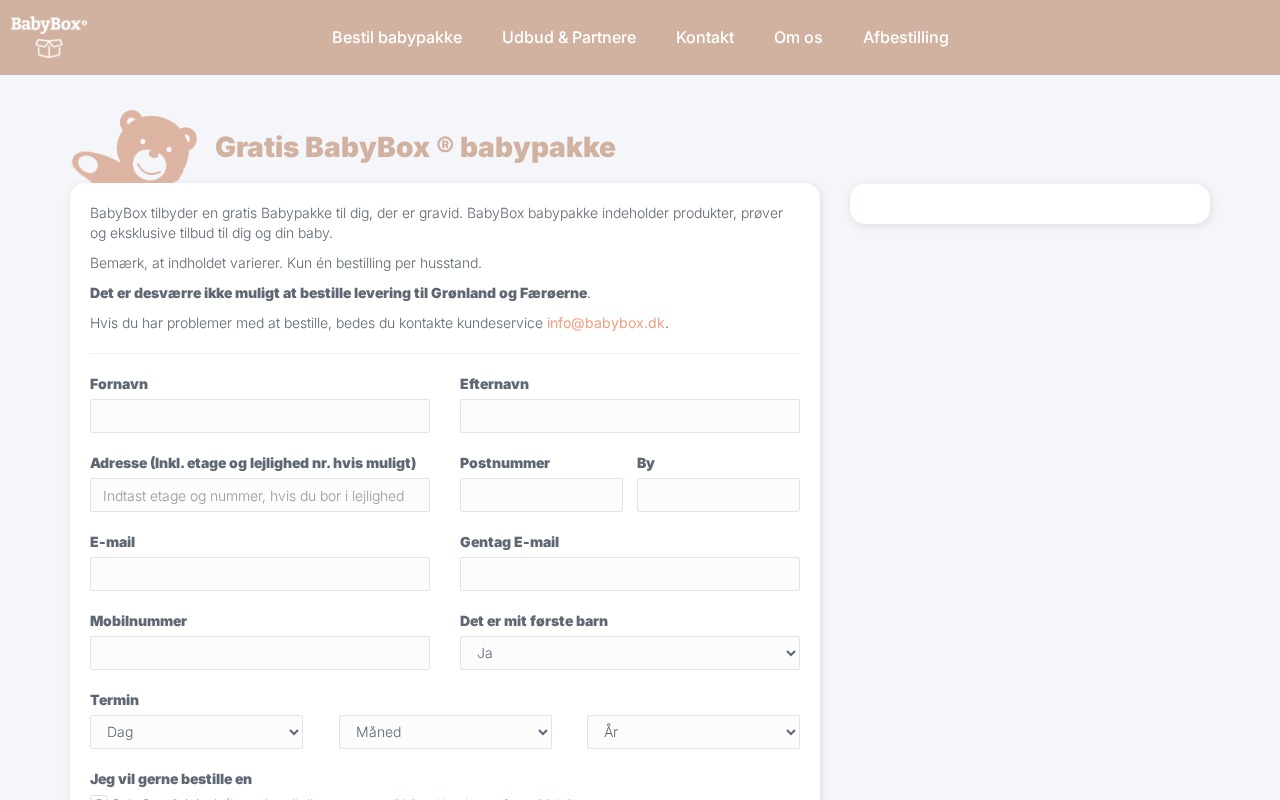
Task: Navigate to Om os
Action: [798, 37]
